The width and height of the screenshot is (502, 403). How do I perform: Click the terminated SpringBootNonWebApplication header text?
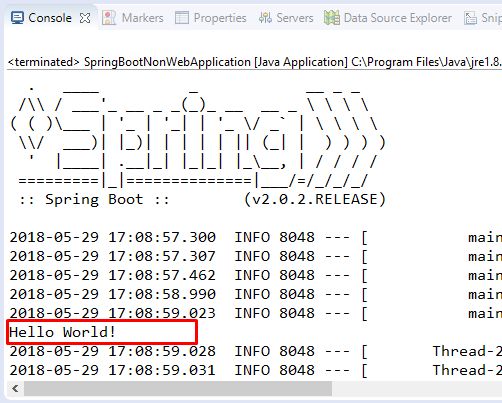click(255, 62)
